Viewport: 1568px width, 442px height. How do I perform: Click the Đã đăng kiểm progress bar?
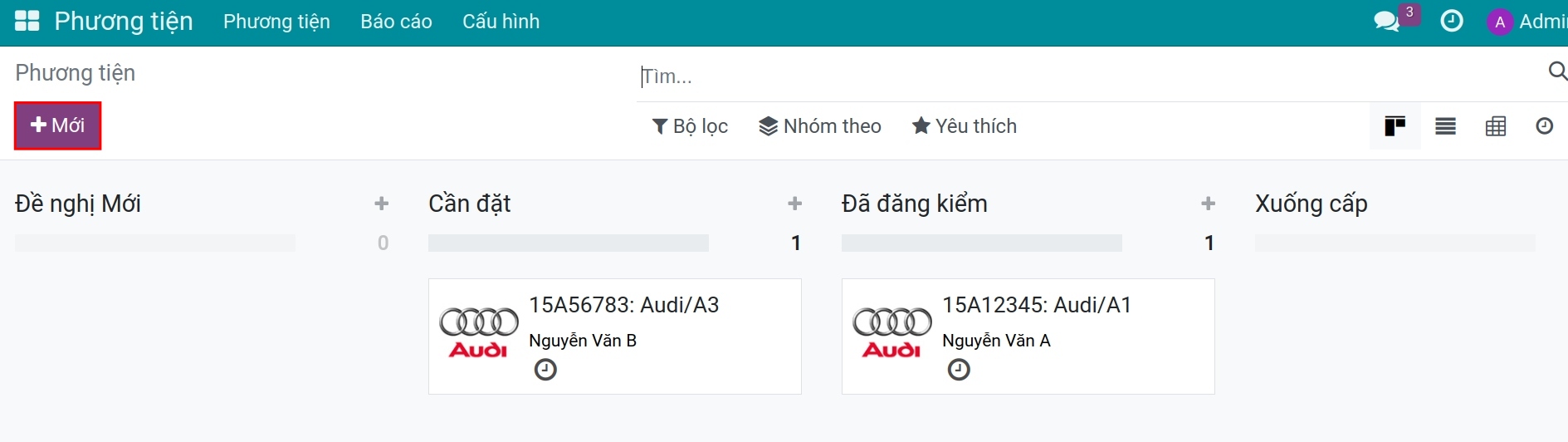(982, 243)
